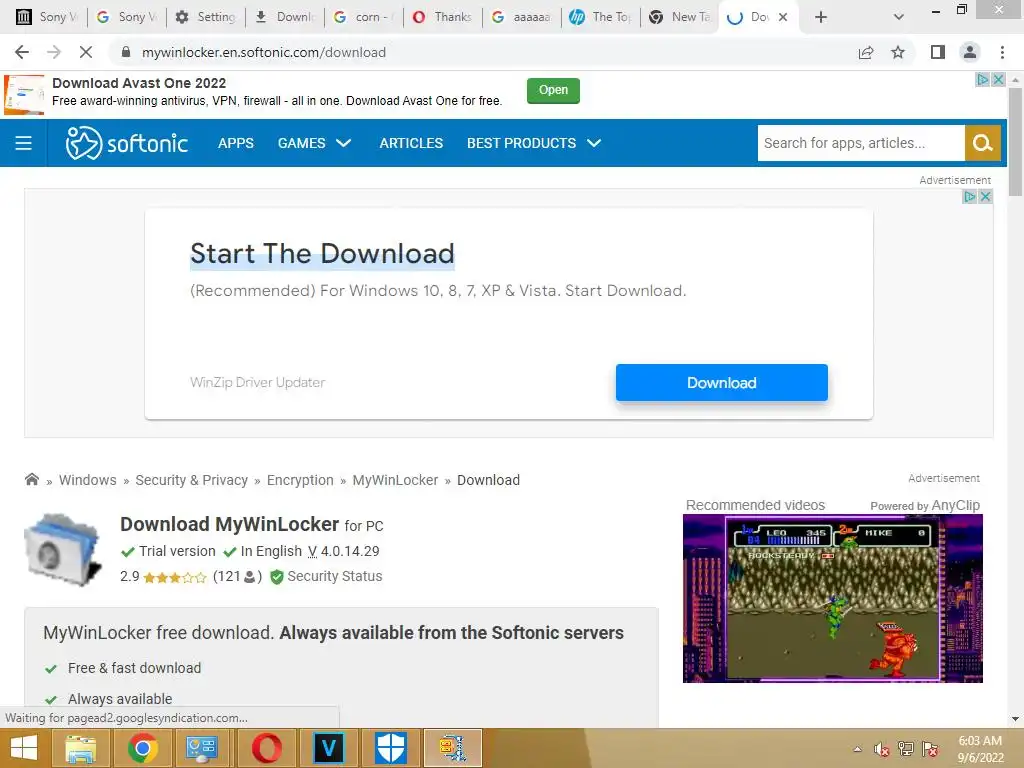1024x768 pixels.
Task: Switch to the New Tab tab
Action: pyautogui.click(x=680, y=17)
